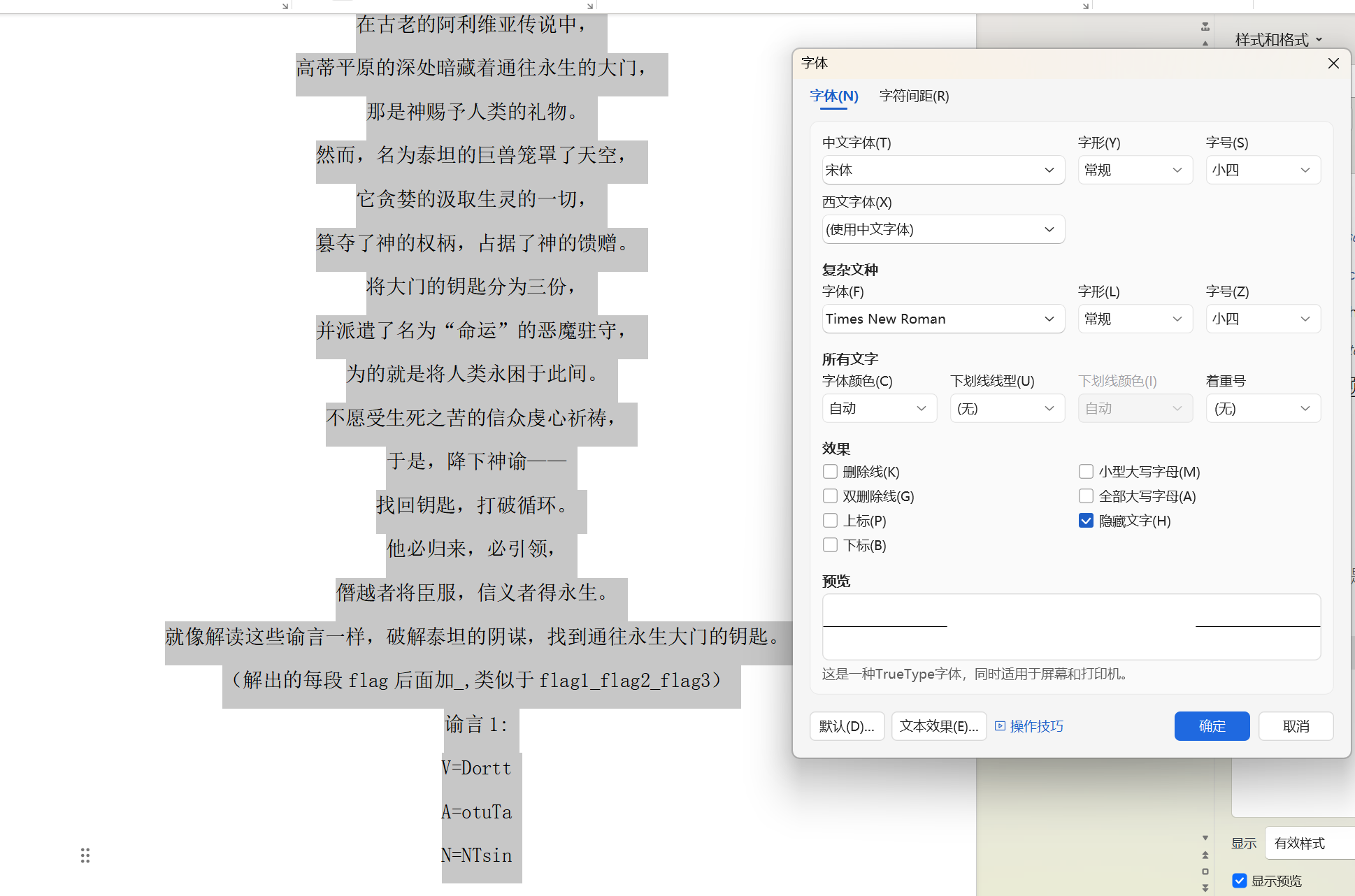Click the play icon beside 操作技巧
Viewport: 1355px width, 896px height.
point(1000,726)
